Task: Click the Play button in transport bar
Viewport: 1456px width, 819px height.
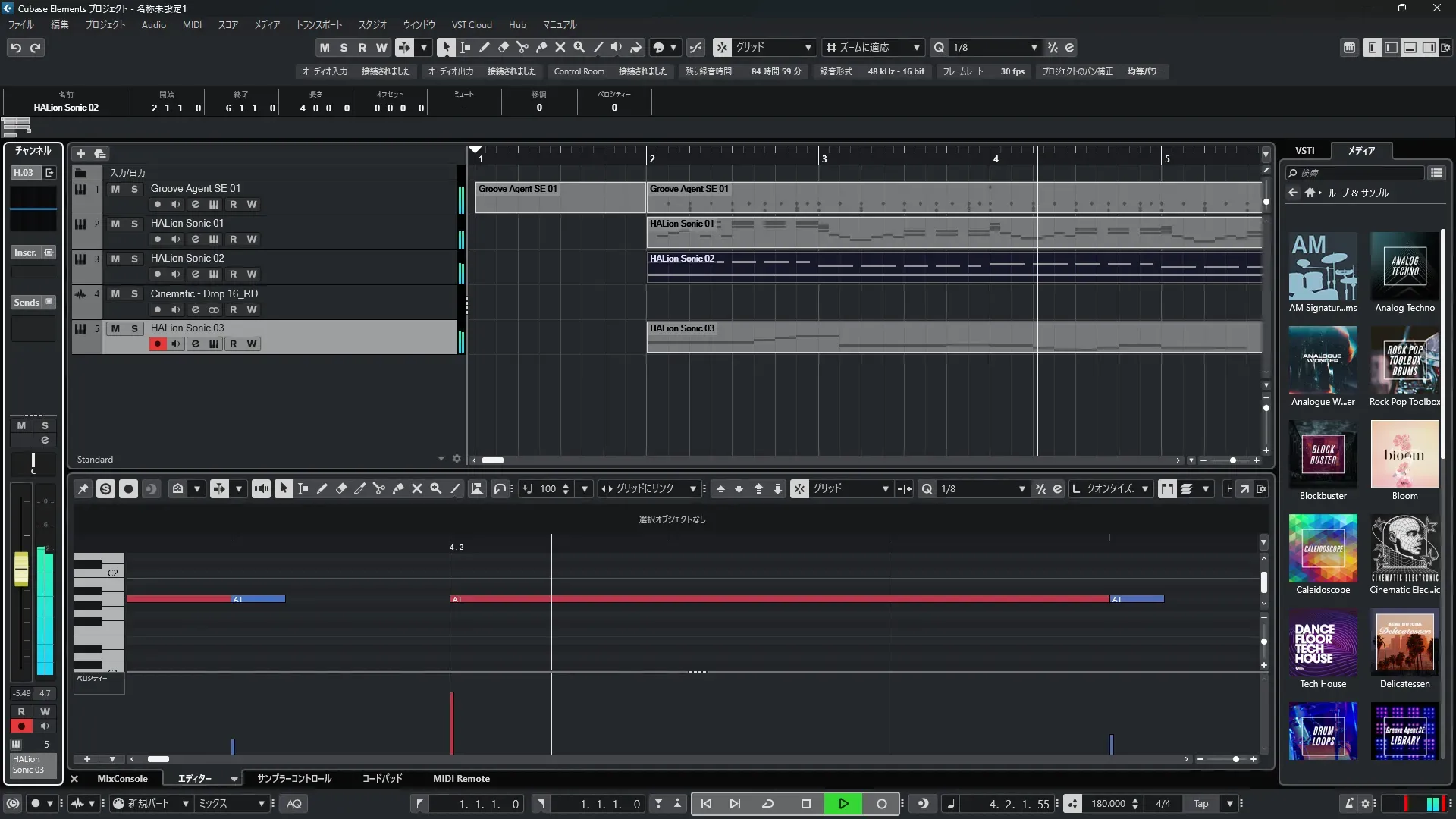Action: (x=843, y=804)
